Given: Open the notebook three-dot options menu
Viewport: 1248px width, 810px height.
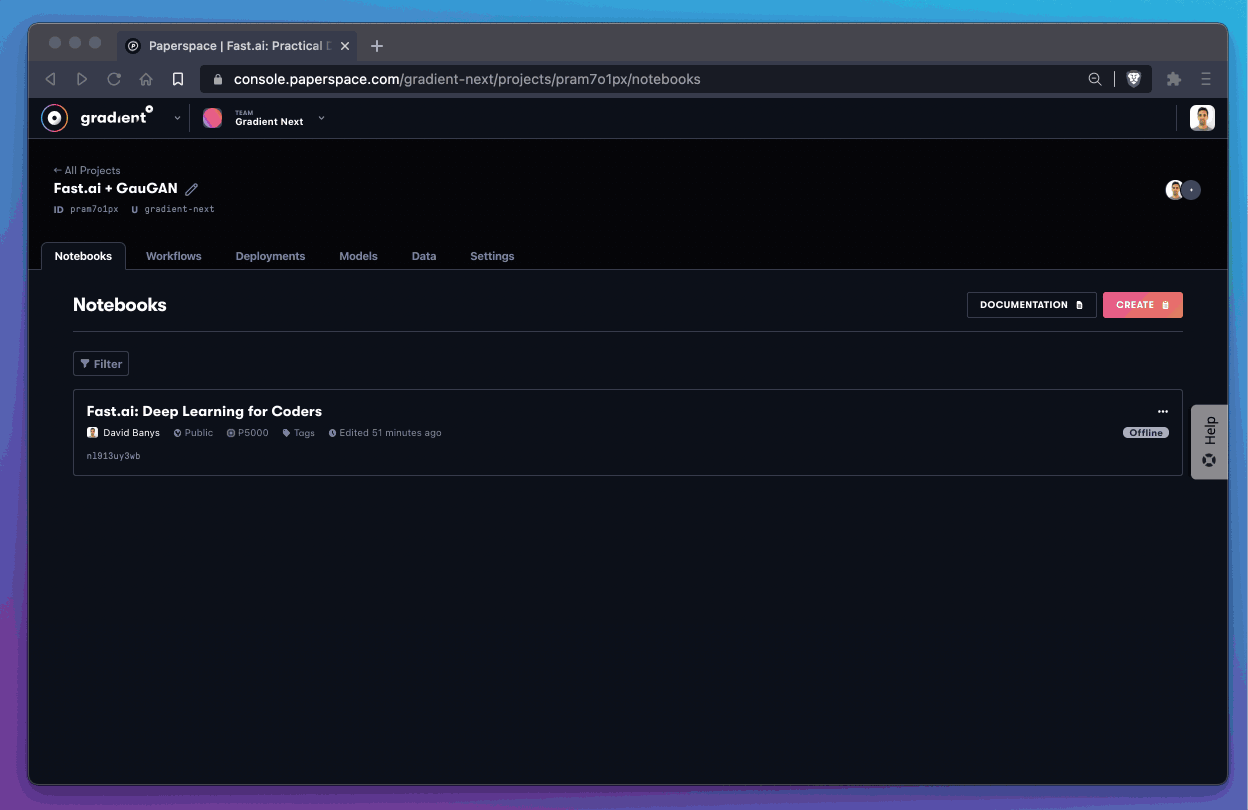Looking at the screenshot, I should tap(1162, 411).
